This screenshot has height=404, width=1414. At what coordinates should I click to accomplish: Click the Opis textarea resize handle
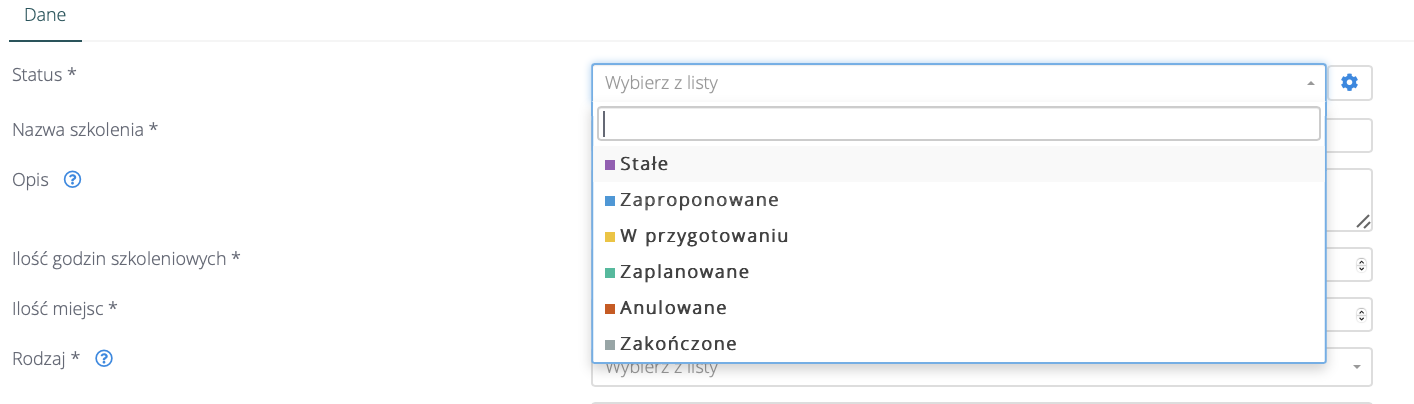1363,222
